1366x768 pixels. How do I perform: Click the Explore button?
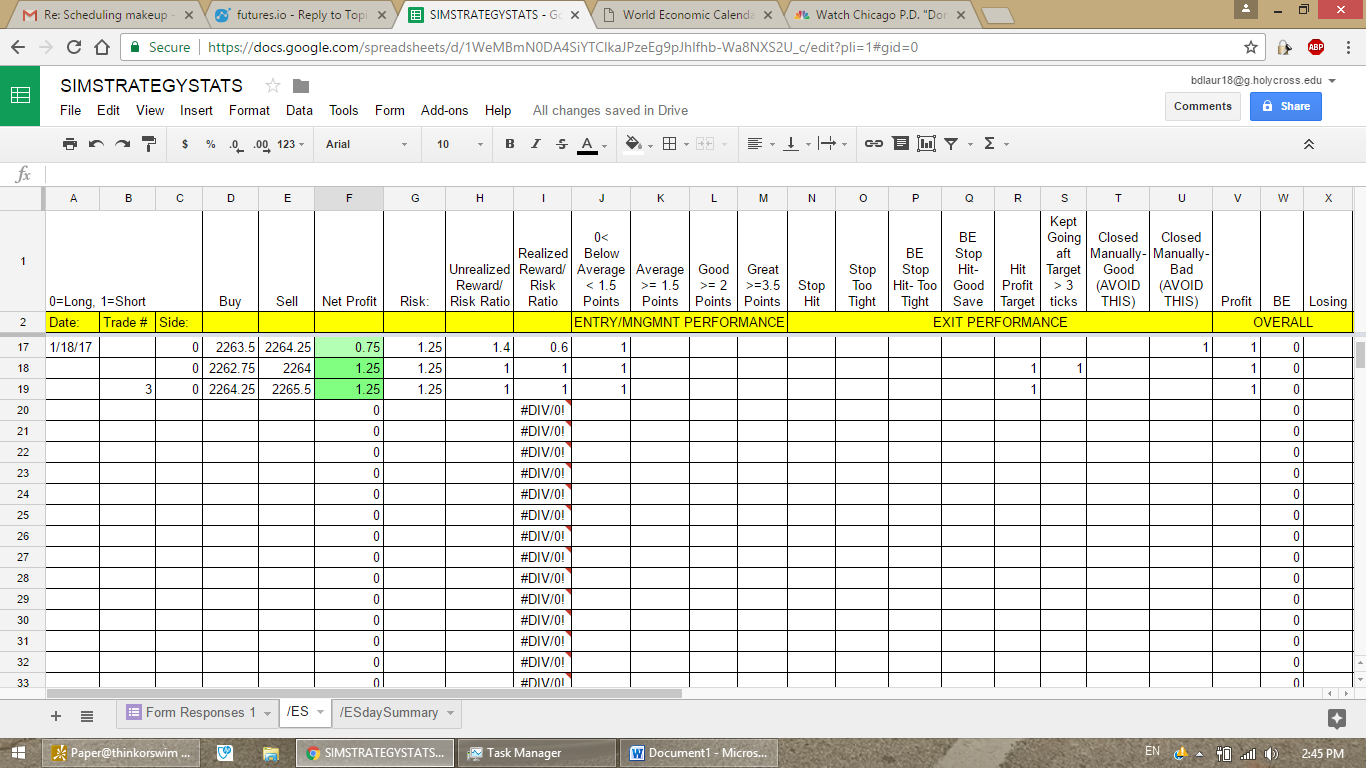[1336, 718]
